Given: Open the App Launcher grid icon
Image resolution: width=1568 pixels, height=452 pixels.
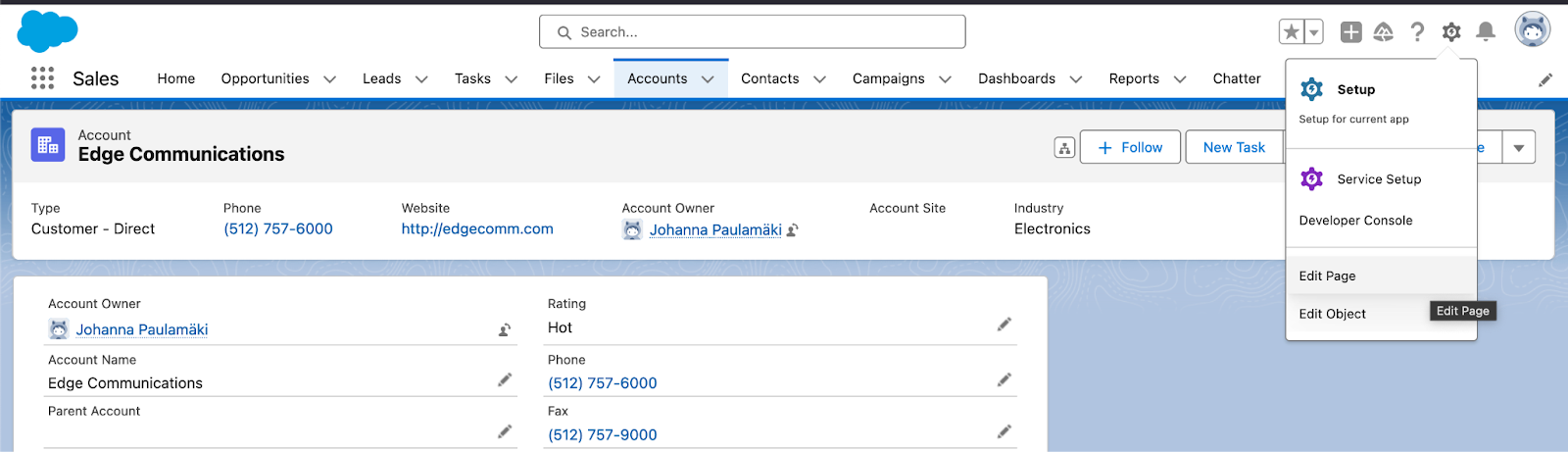Looking at the screenshot, I should 42,78.
